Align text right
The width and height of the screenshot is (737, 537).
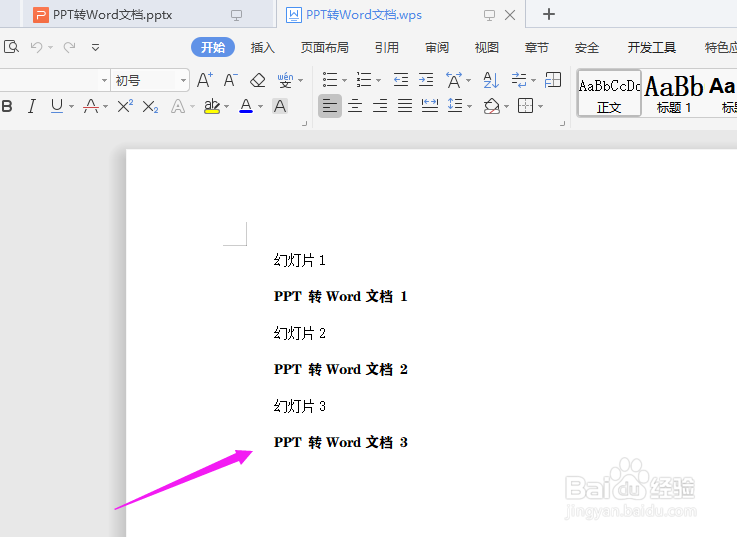(x=380, y=106)
